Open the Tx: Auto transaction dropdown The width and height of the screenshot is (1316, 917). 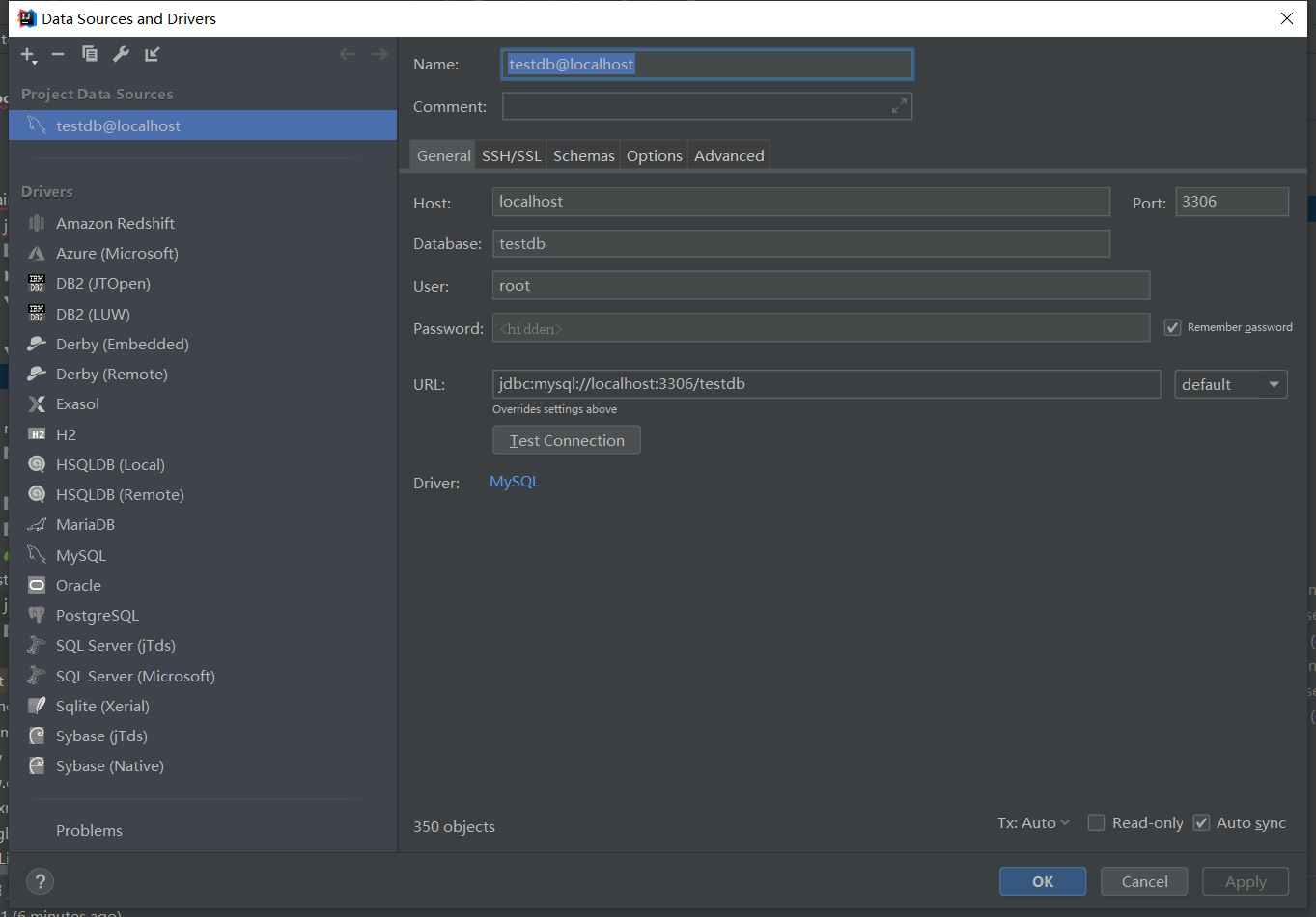click(1033, 823)
